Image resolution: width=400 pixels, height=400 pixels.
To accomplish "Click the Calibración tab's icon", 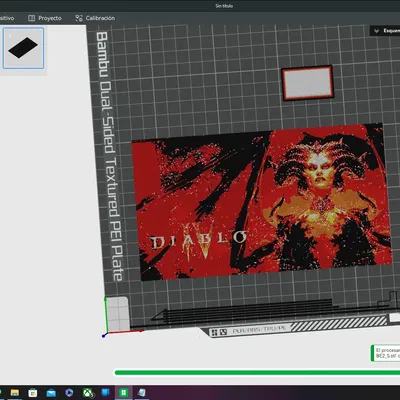I will click(x=79, y=18).
